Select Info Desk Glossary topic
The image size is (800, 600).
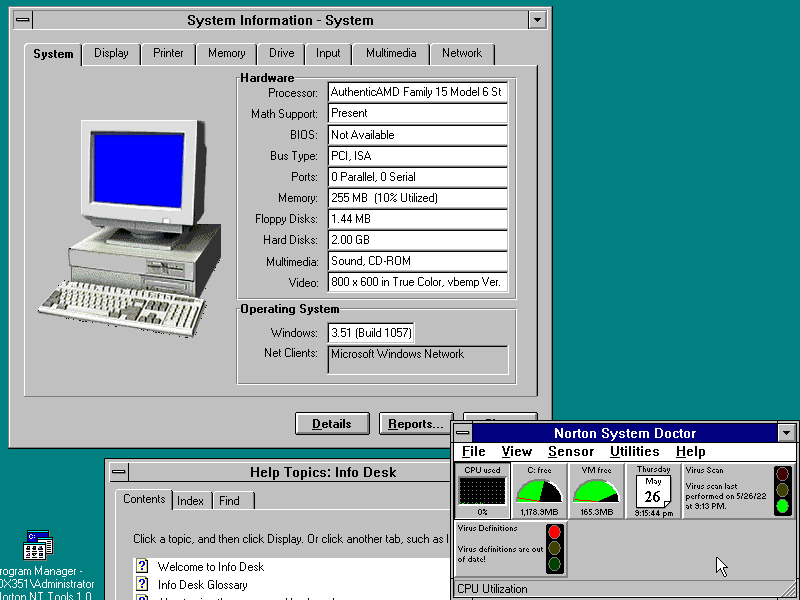click(x=203, y=585)
